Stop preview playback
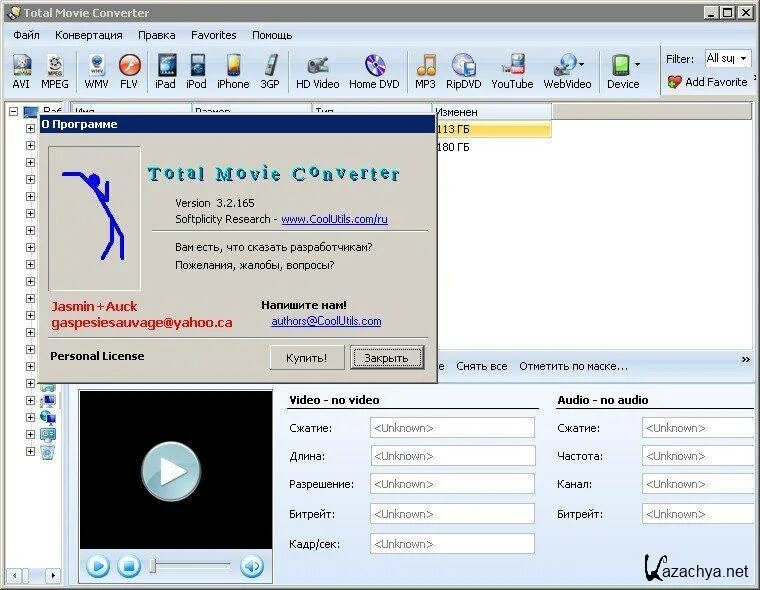Image resolution: width=760 pixels, height=590 pixels. 129,566
